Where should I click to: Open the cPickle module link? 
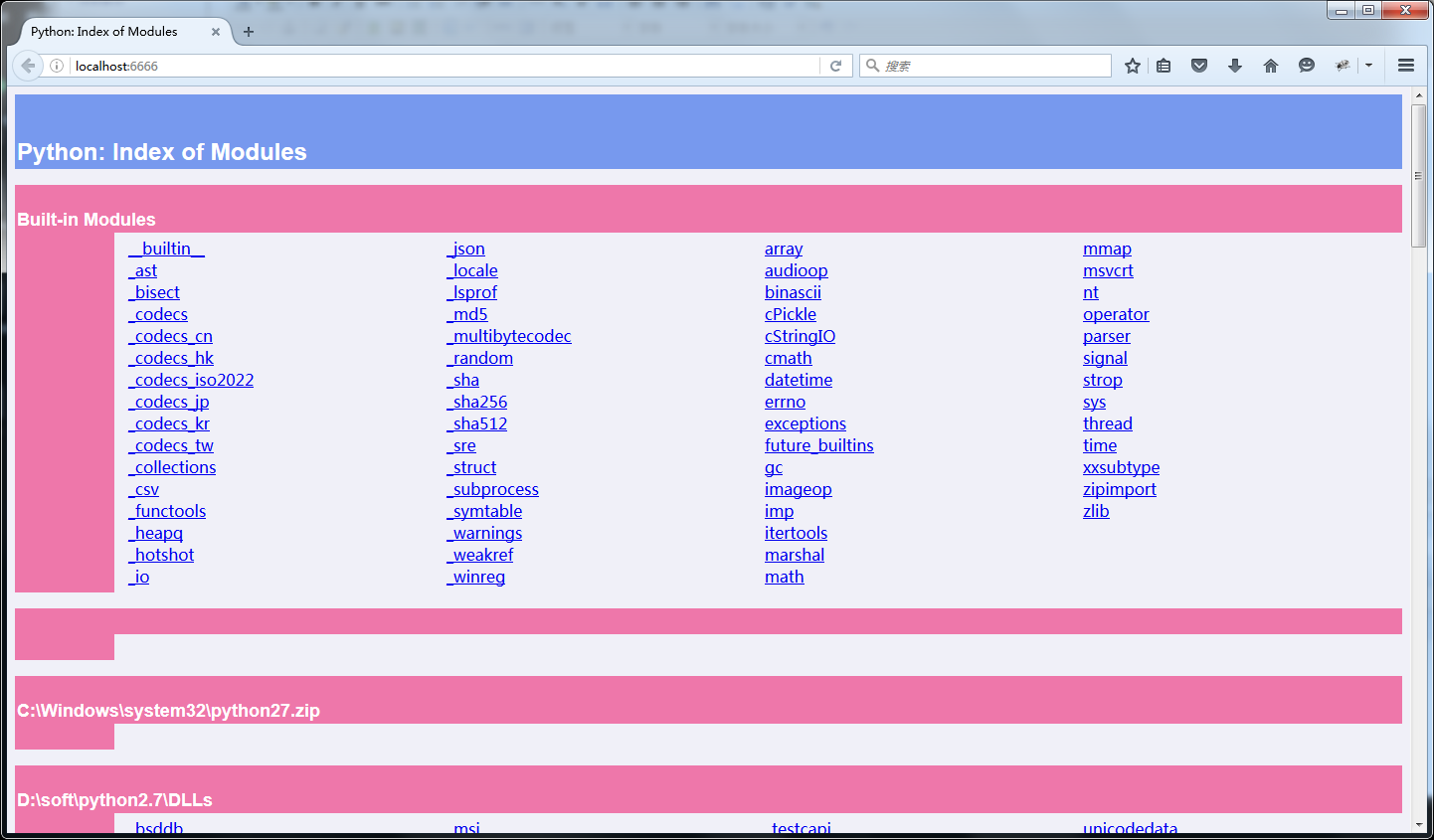point(791,314)
